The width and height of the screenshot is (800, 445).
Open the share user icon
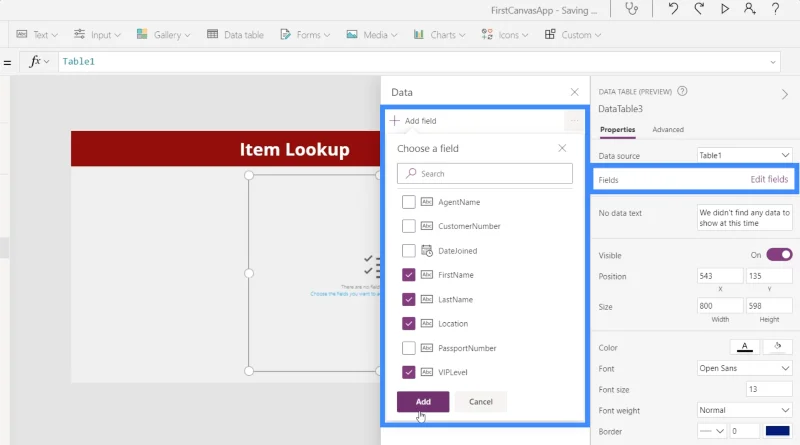(749, 9)
